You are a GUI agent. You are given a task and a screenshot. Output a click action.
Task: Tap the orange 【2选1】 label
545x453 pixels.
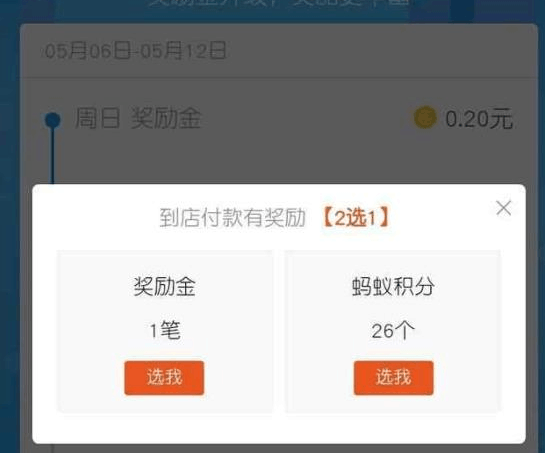coord(356,218)
